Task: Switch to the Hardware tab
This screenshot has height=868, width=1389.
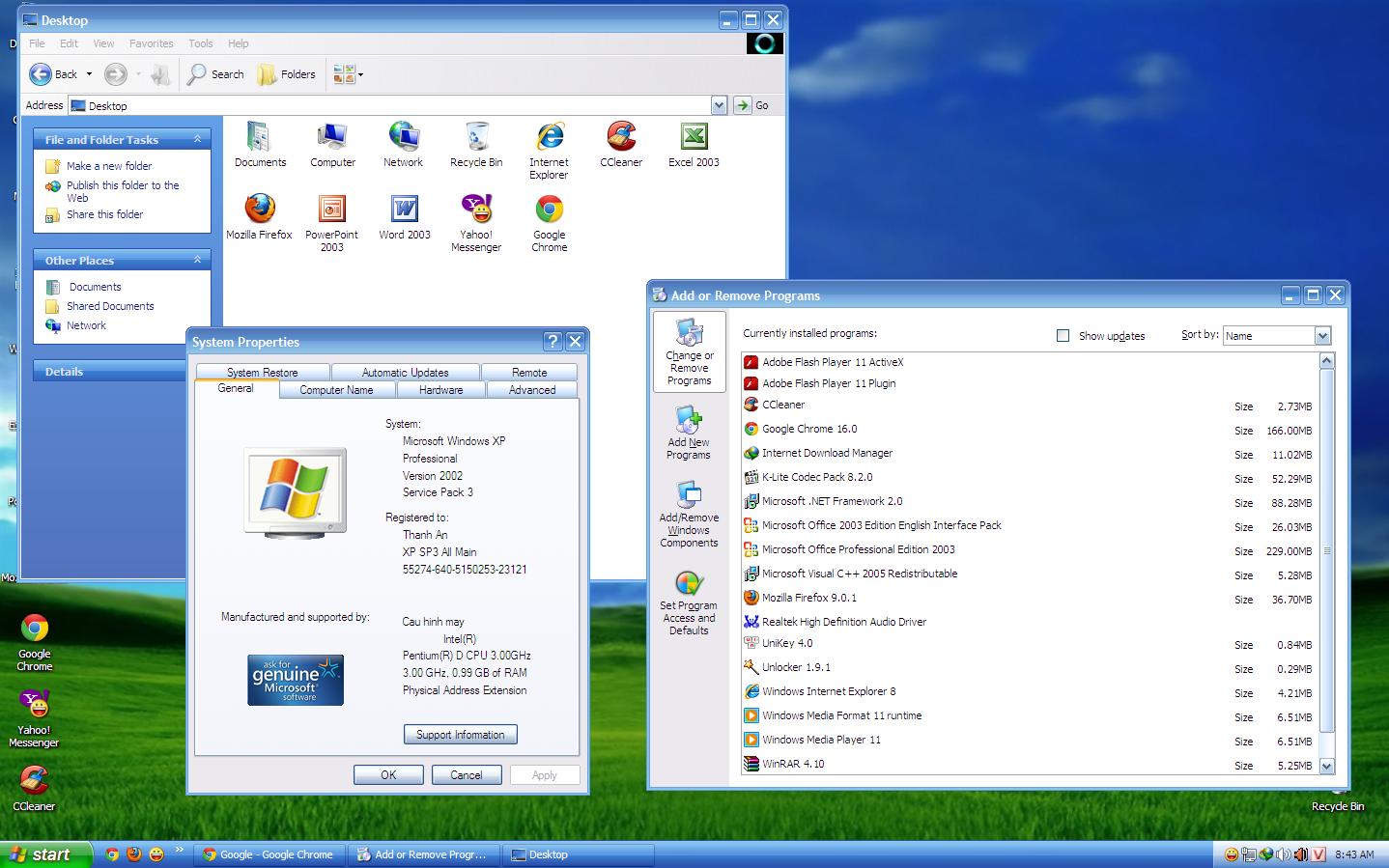Action: click(440, 390)
